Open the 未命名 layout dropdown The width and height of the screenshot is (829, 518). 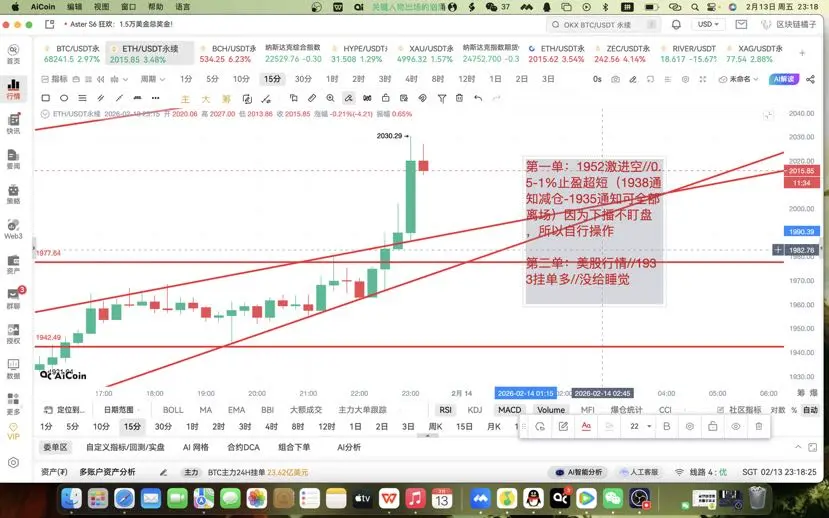[739, 79]
